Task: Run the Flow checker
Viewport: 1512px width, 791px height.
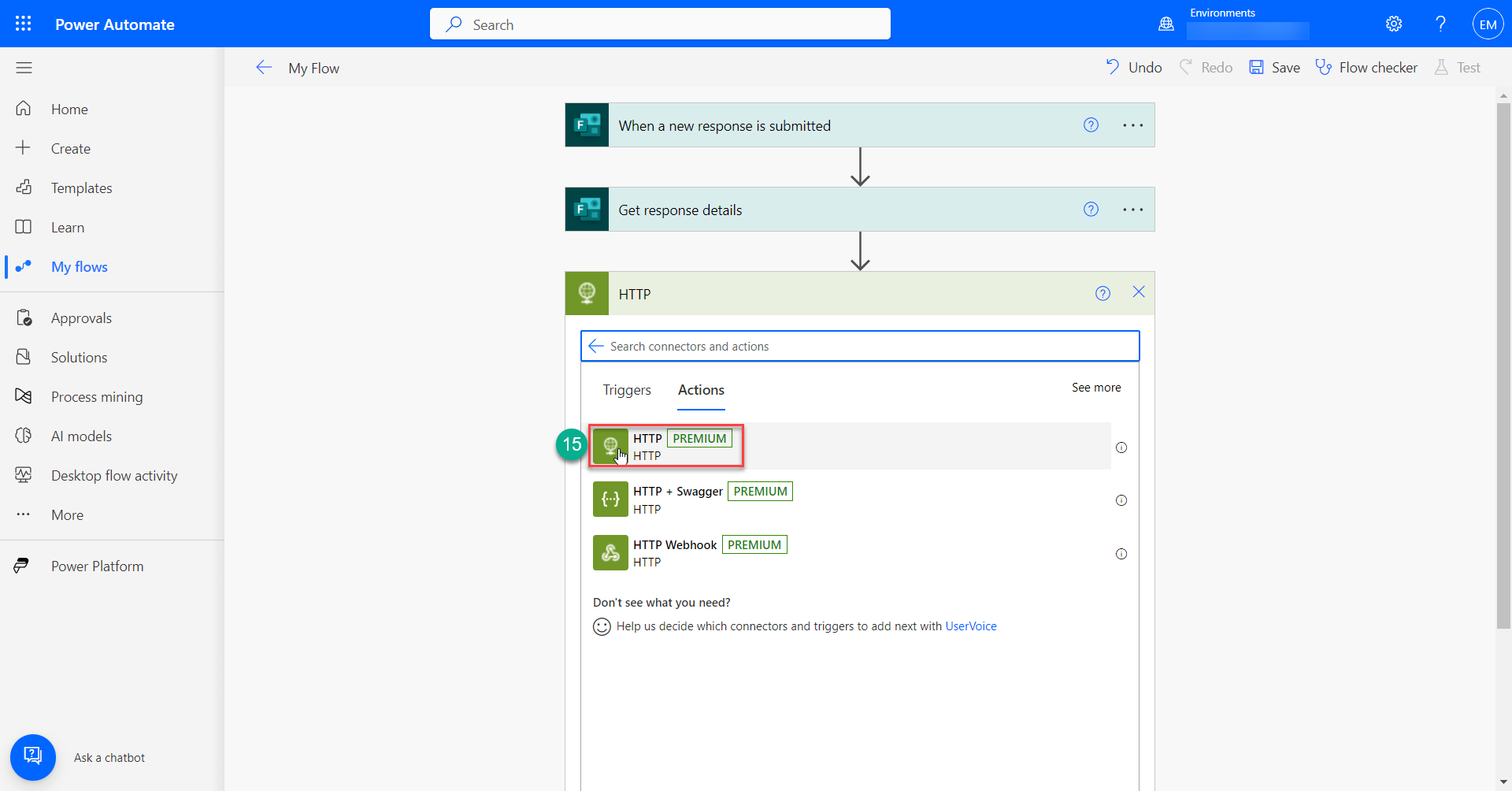Action: tap(1366, 68)
